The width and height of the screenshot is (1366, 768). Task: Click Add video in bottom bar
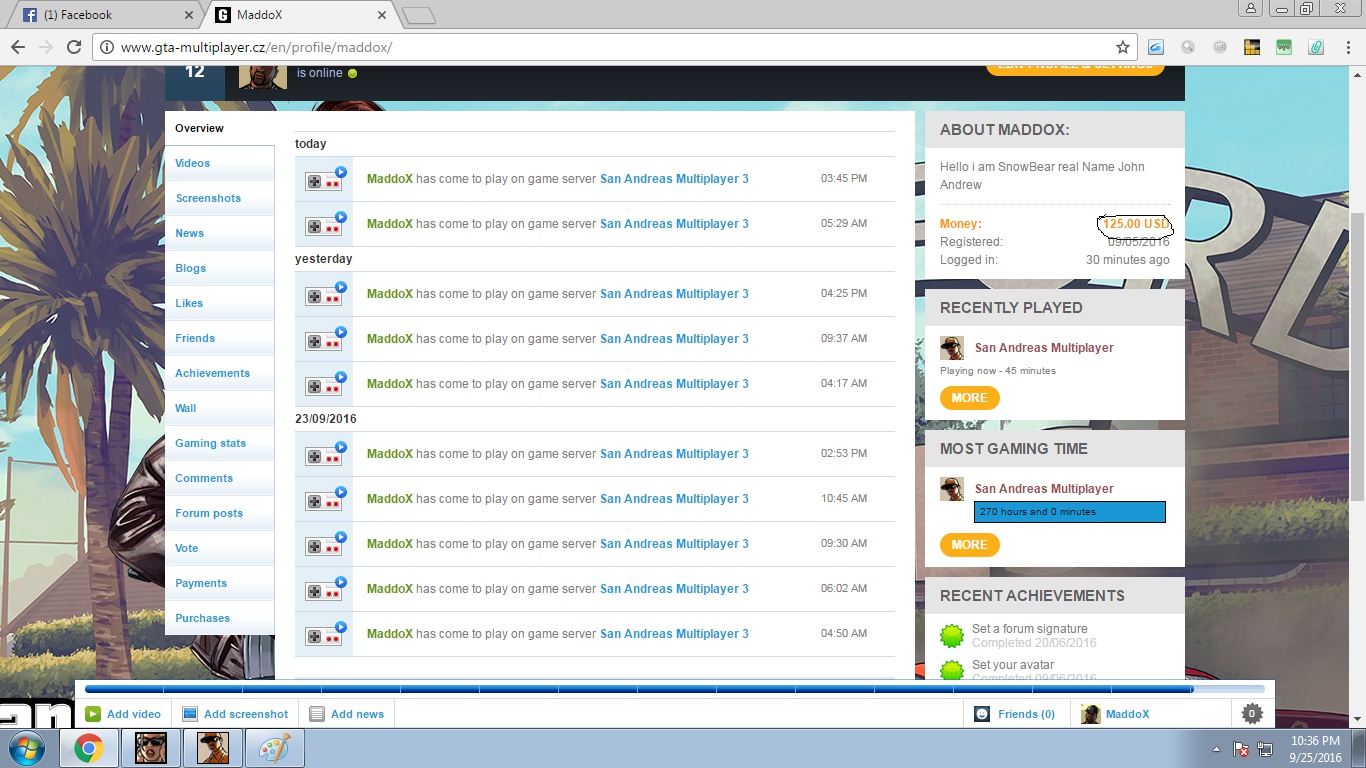pos(123,714)
